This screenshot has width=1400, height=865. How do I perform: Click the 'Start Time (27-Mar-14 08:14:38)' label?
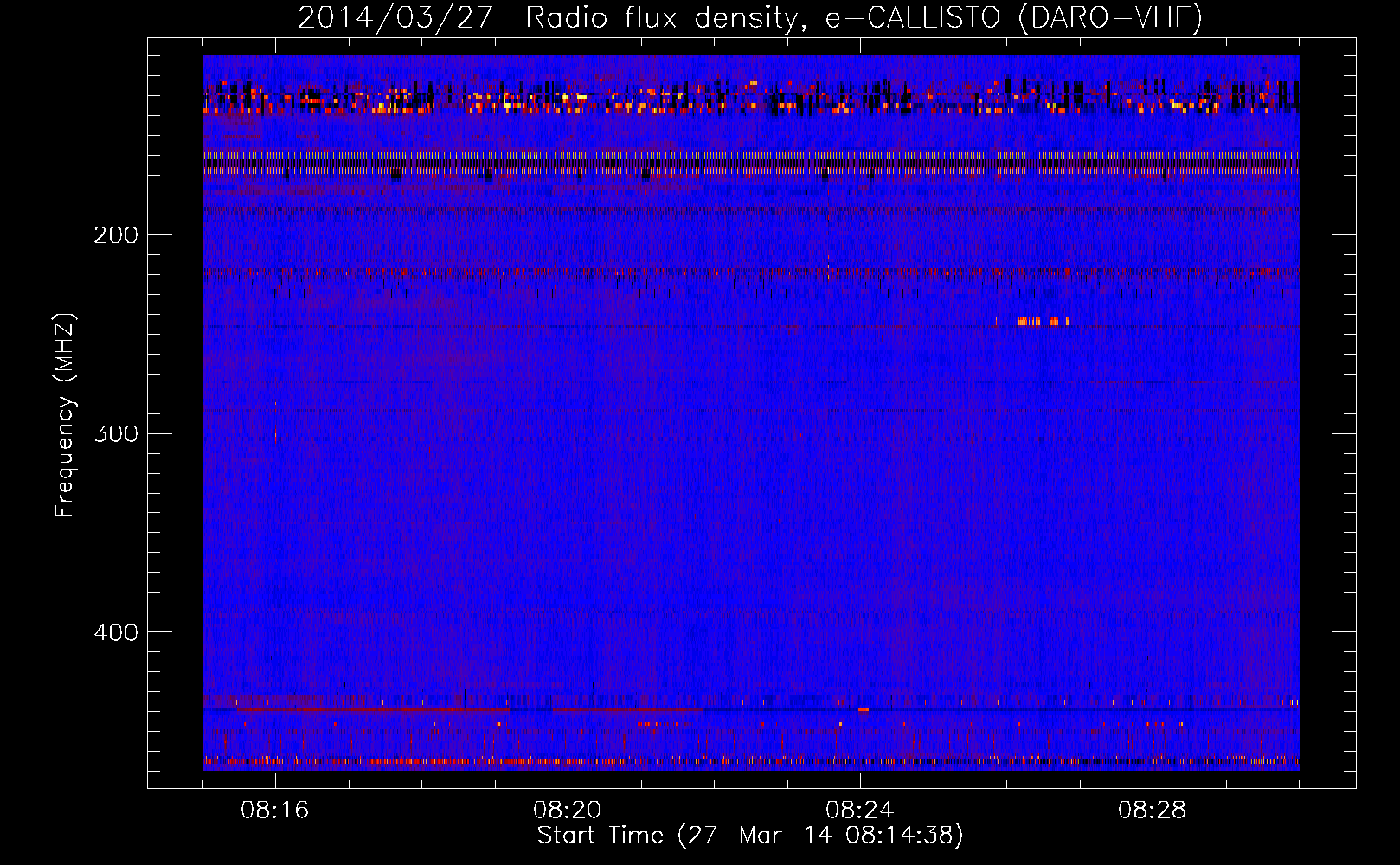point(750,836)
